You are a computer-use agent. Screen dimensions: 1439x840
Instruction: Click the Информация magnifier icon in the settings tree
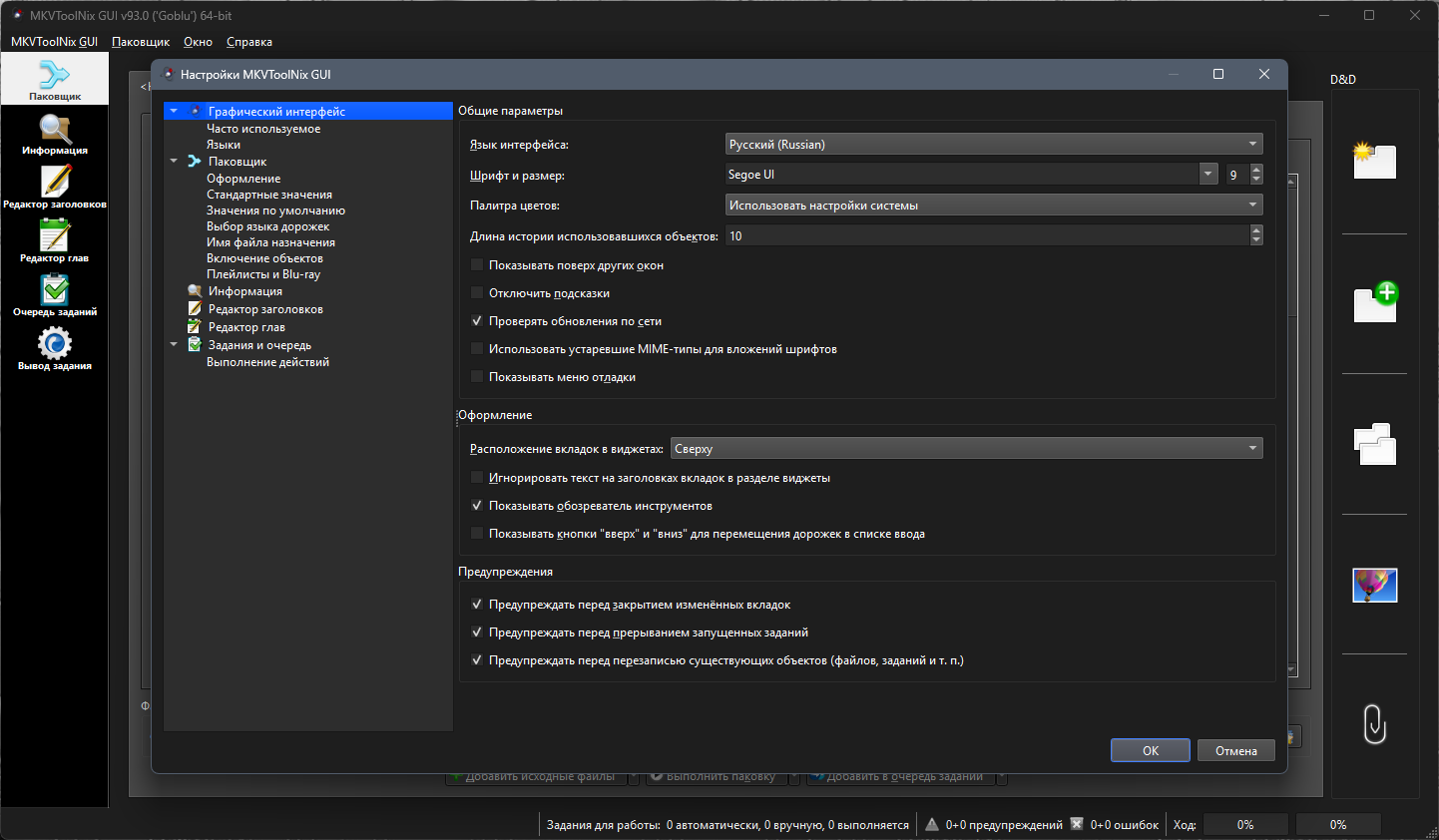point(195,291)
